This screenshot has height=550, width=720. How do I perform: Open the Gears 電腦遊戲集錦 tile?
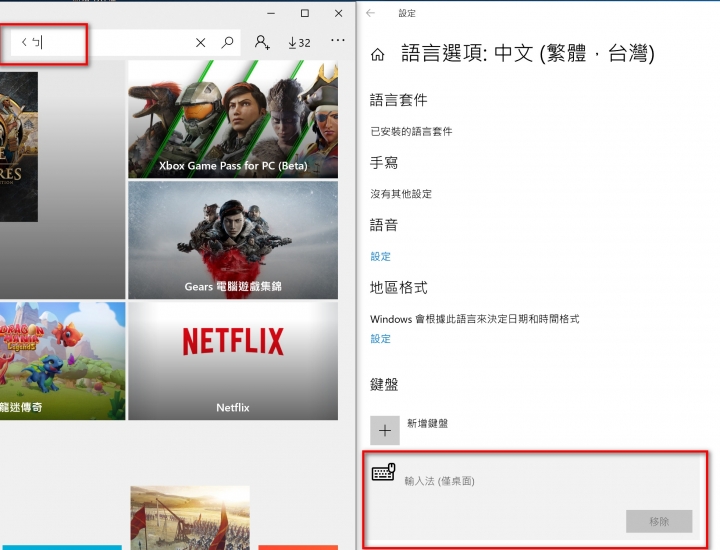233,240
